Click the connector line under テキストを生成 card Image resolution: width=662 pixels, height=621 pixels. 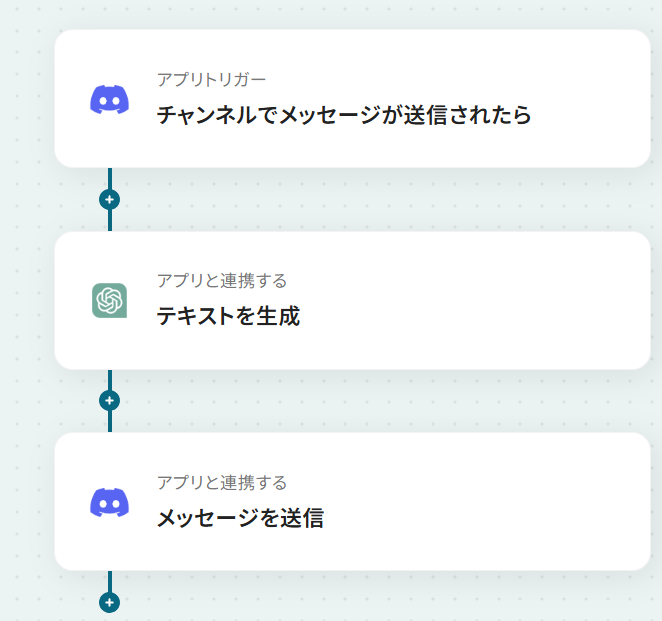click(110, 380)
